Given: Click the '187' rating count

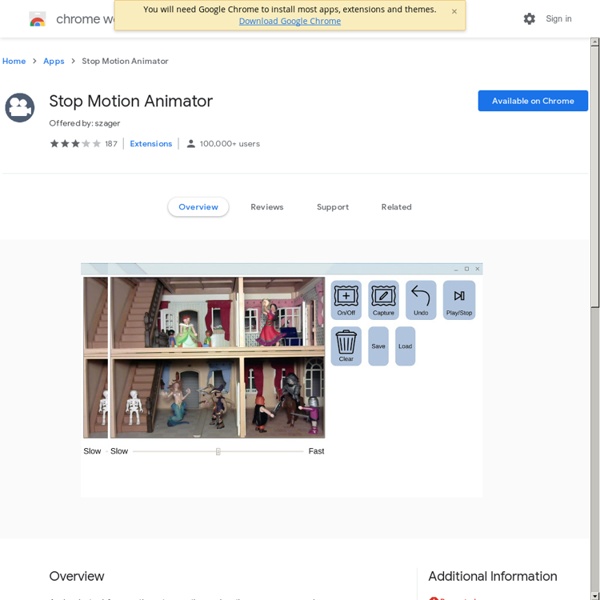Looking at the screenshot, I should pyautogui.click(x=111, y=144).
